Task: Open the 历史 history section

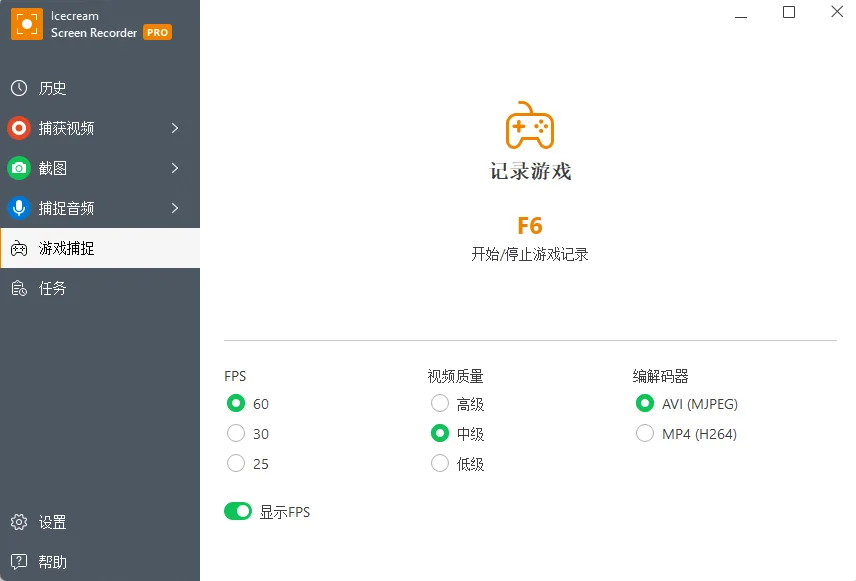Action: tap(100, 88)
